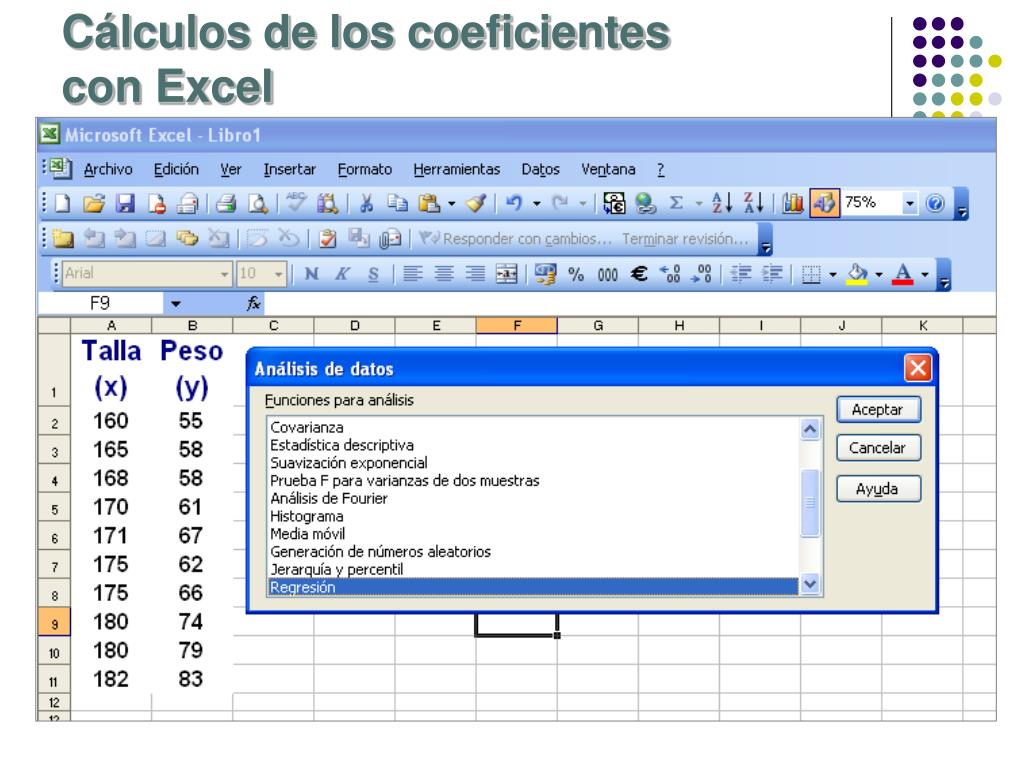1024x768 pixels.
Task: Open the Herramientas menu
Action: [456, 170]
